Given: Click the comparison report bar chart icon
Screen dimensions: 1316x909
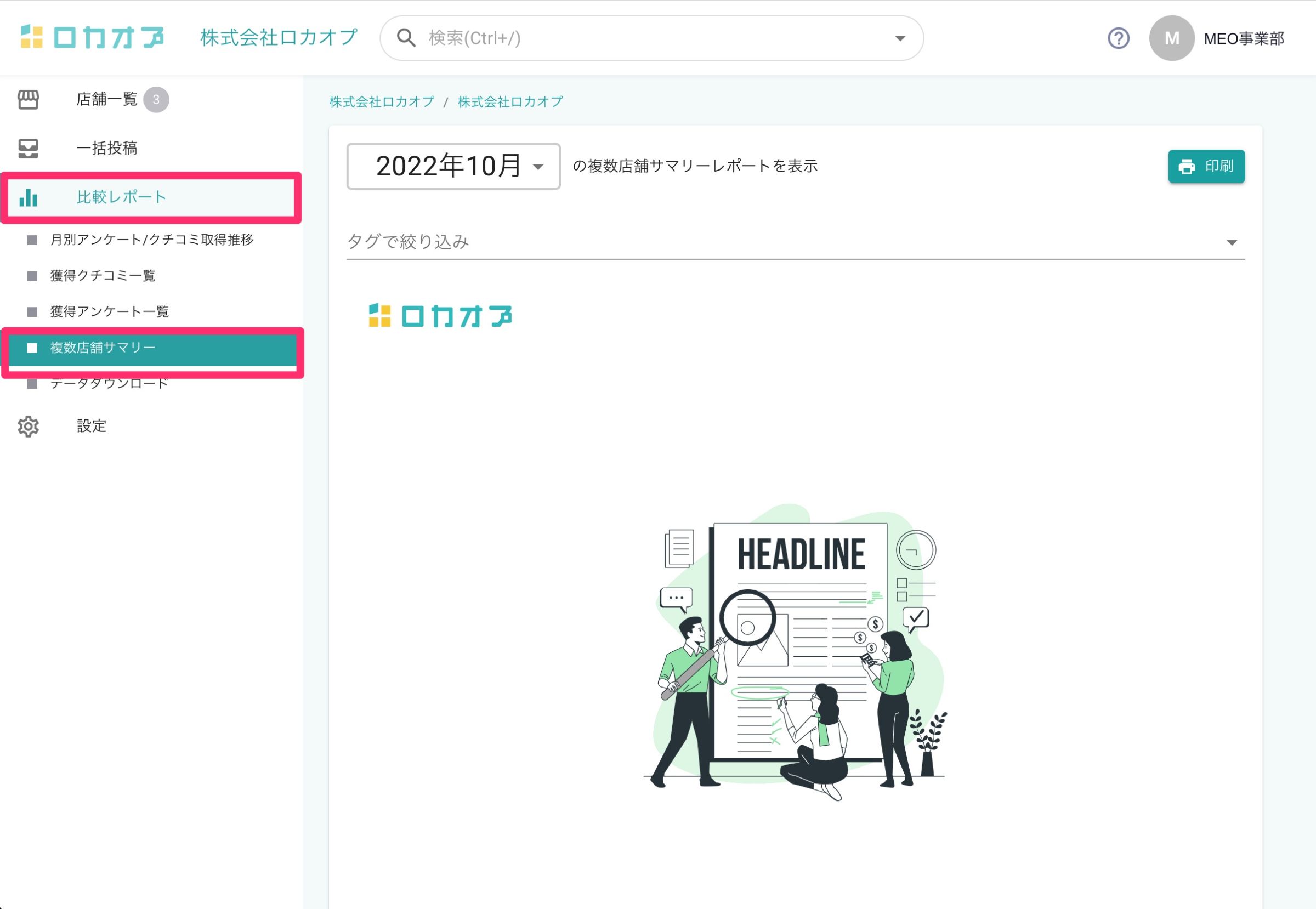Looking at the screenshot, I should point(28,197).
